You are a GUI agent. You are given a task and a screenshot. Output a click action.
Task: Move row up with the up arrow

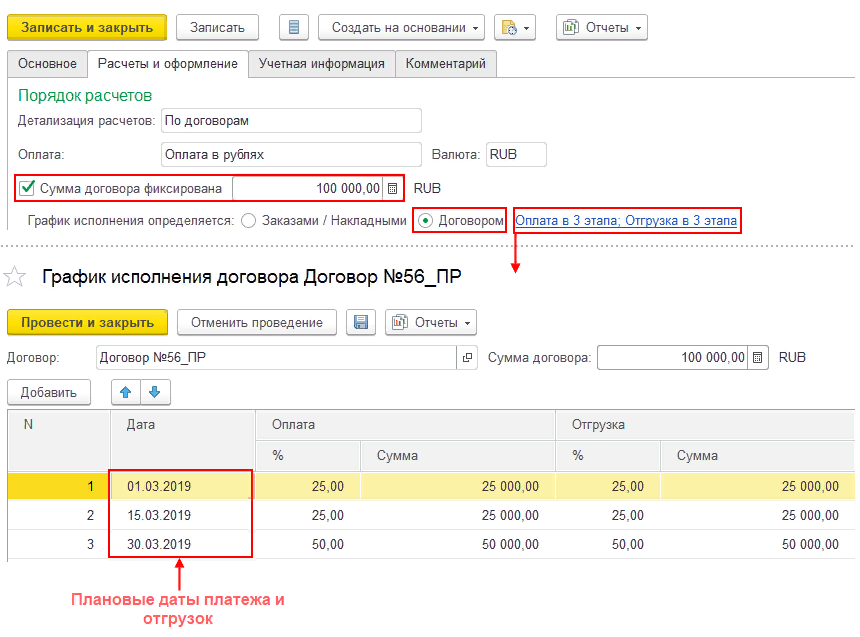[126, 392]
